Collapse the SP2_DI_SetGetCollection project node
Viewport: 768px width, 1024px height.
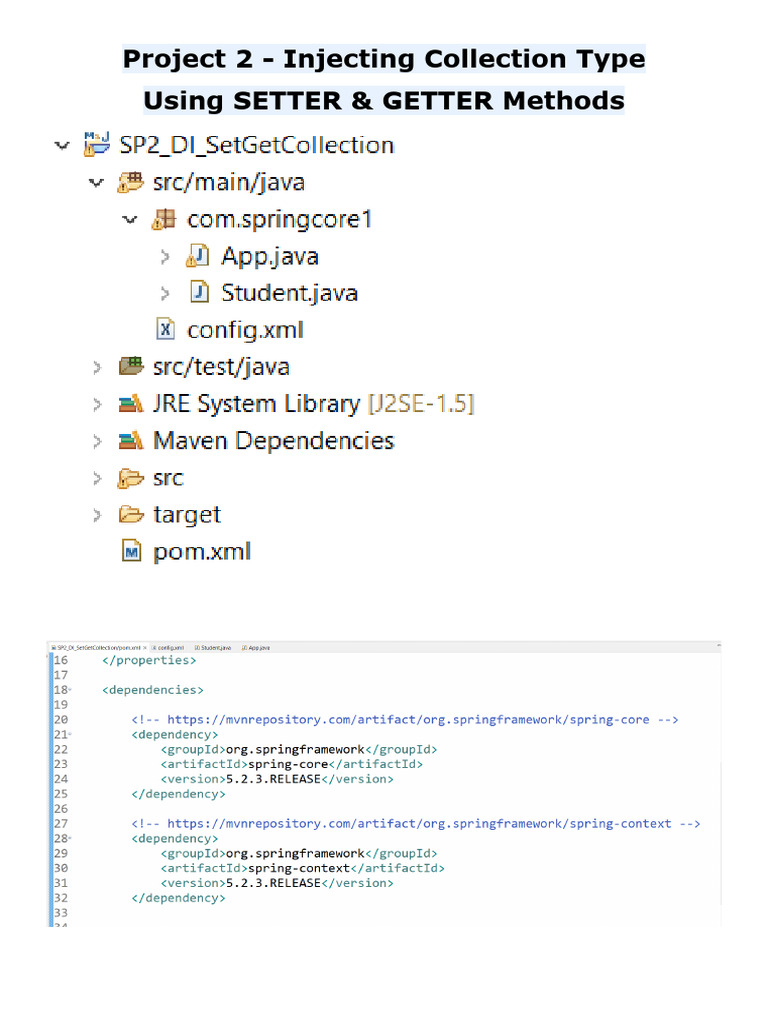point(62,145)
